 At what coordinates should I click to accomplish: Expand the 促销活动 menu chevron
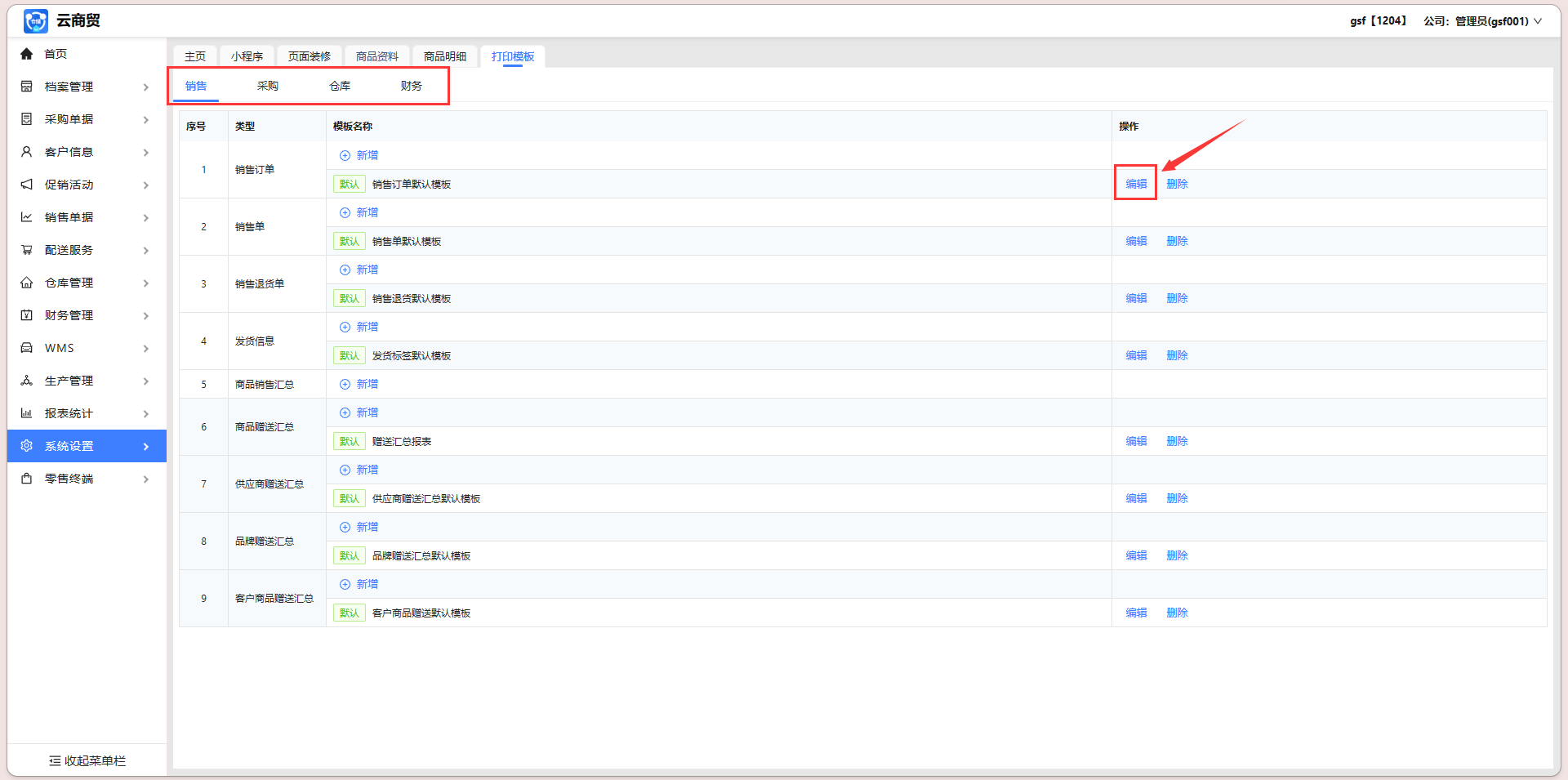click(x=146, y=185)
